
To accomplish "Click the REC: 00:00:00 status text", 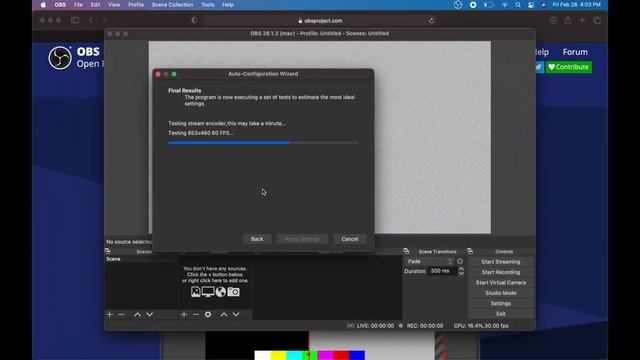I will click(x=425, y=326).
